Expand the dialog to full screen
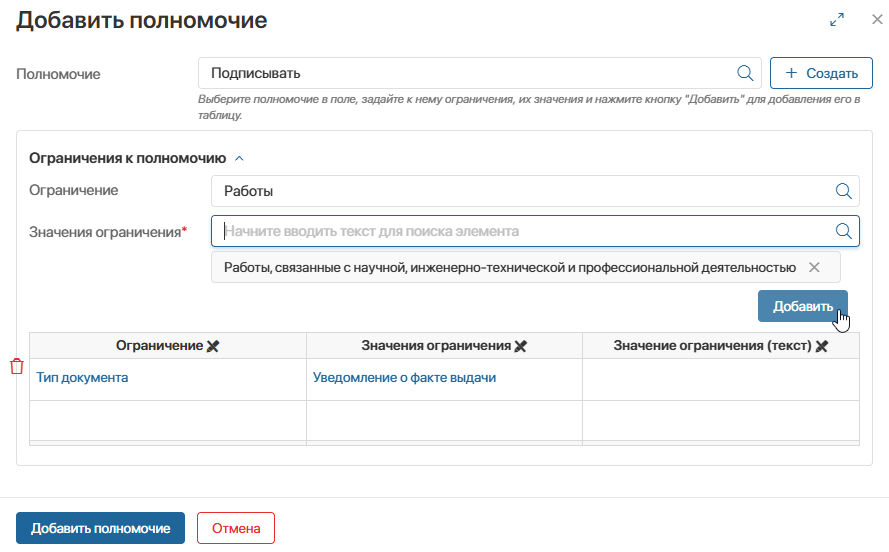This screenshot has height=552, width=889. click(x=837, y=20)
